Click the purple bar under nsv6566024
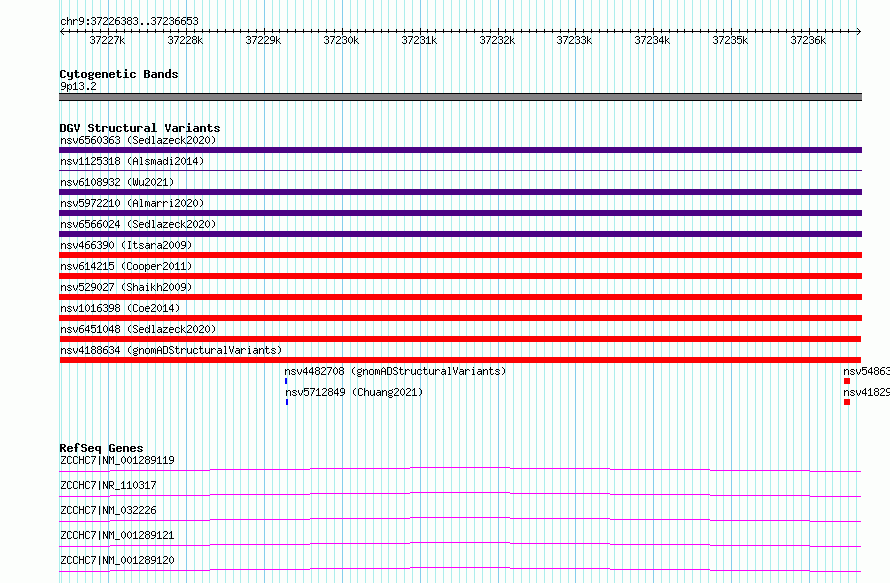 click(x=460, y=234)
